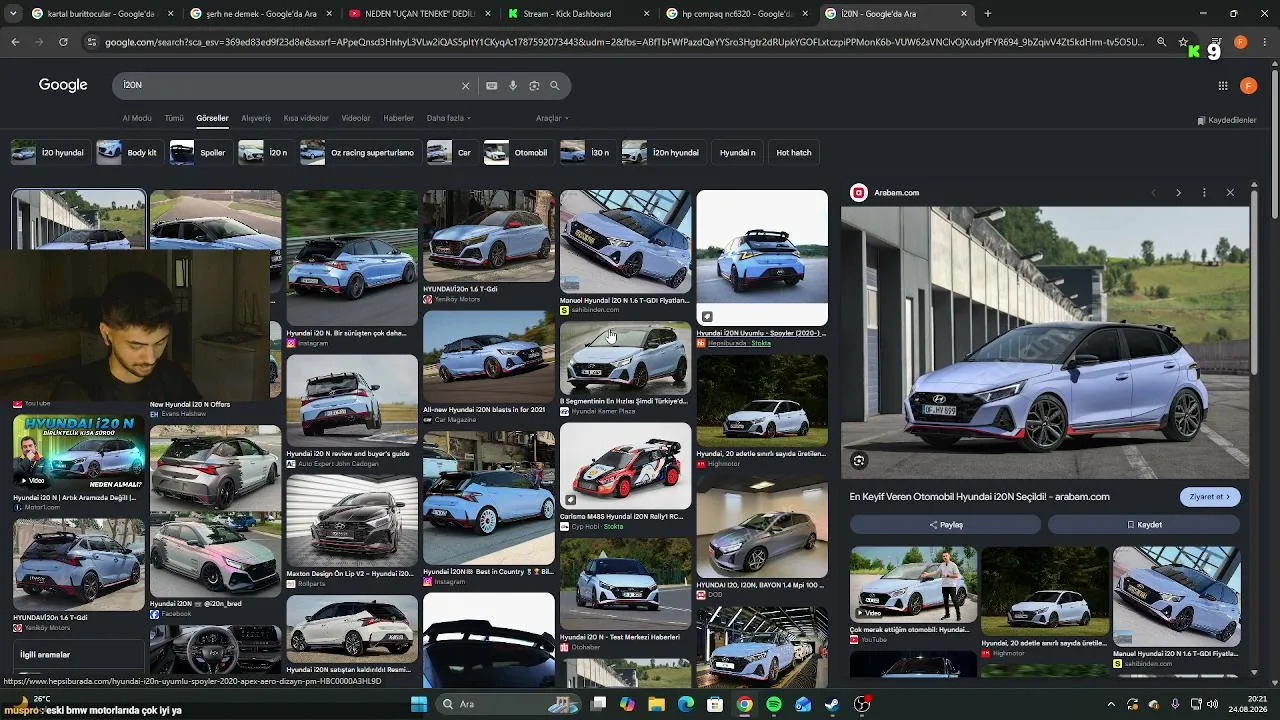The width and height of the screenshot is (1280, 720).
Task: Apply the Otomobil filter chip
Action: [518, 153]
